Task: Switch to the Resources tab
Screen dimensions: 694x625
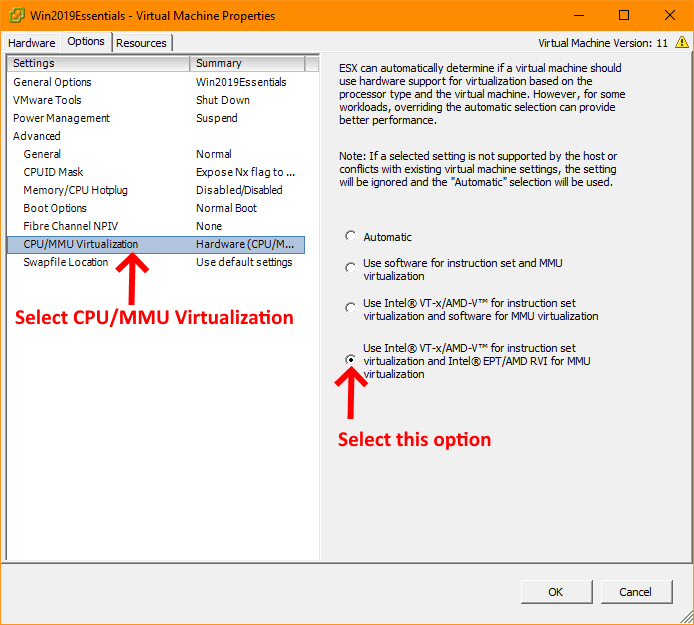Action: (141, 43)
